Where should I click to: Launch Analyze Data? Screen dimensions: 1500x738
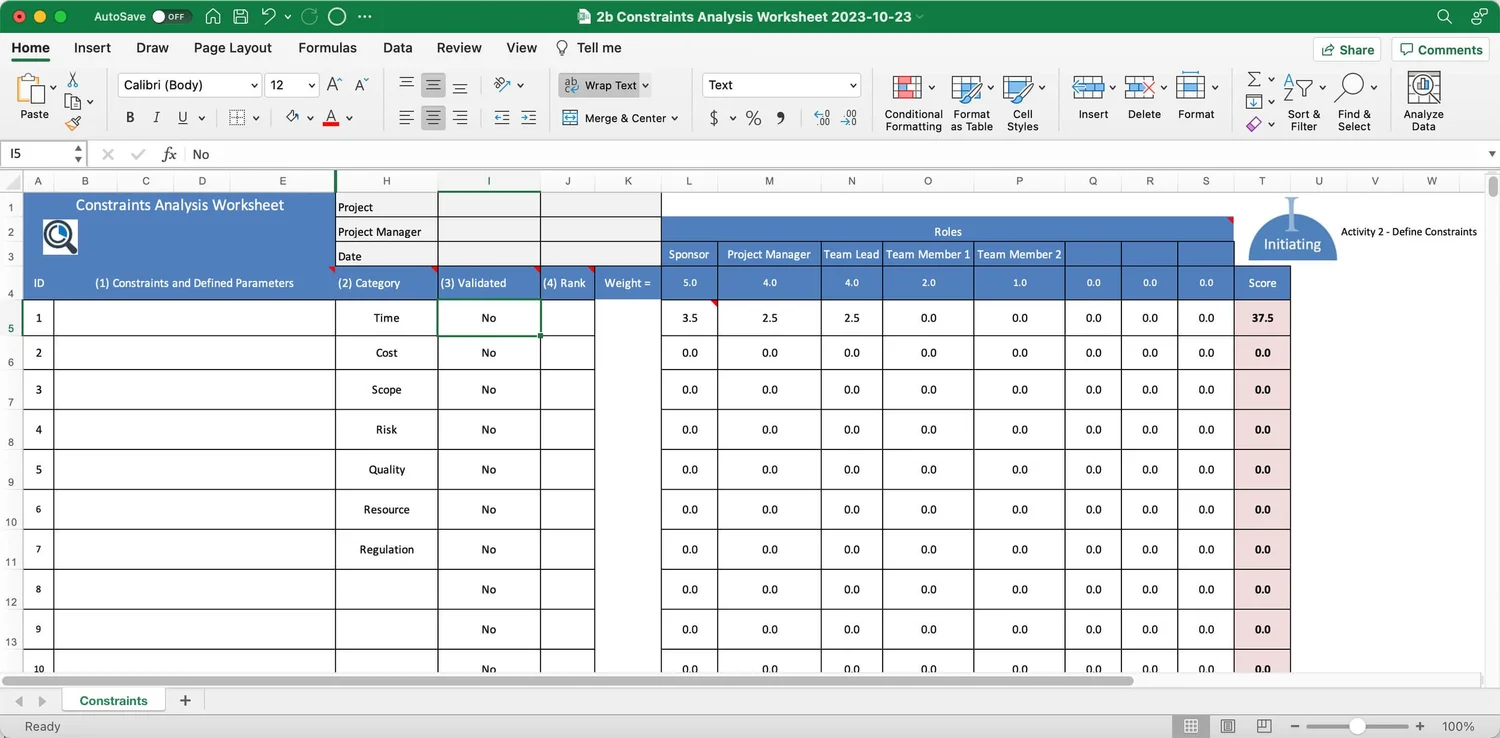(x=1422, y=100)
